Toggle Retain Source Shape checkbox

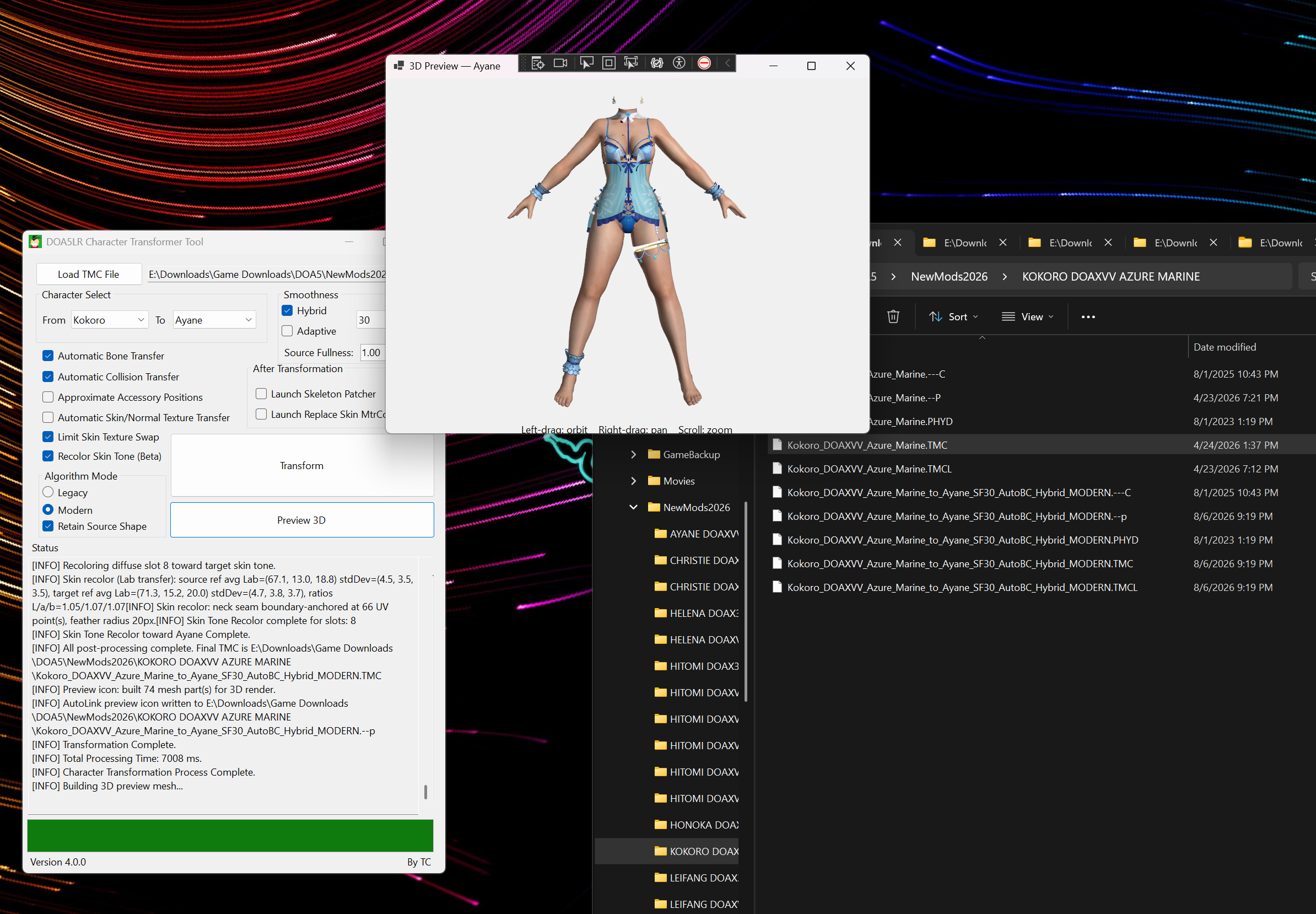(48, 526)
